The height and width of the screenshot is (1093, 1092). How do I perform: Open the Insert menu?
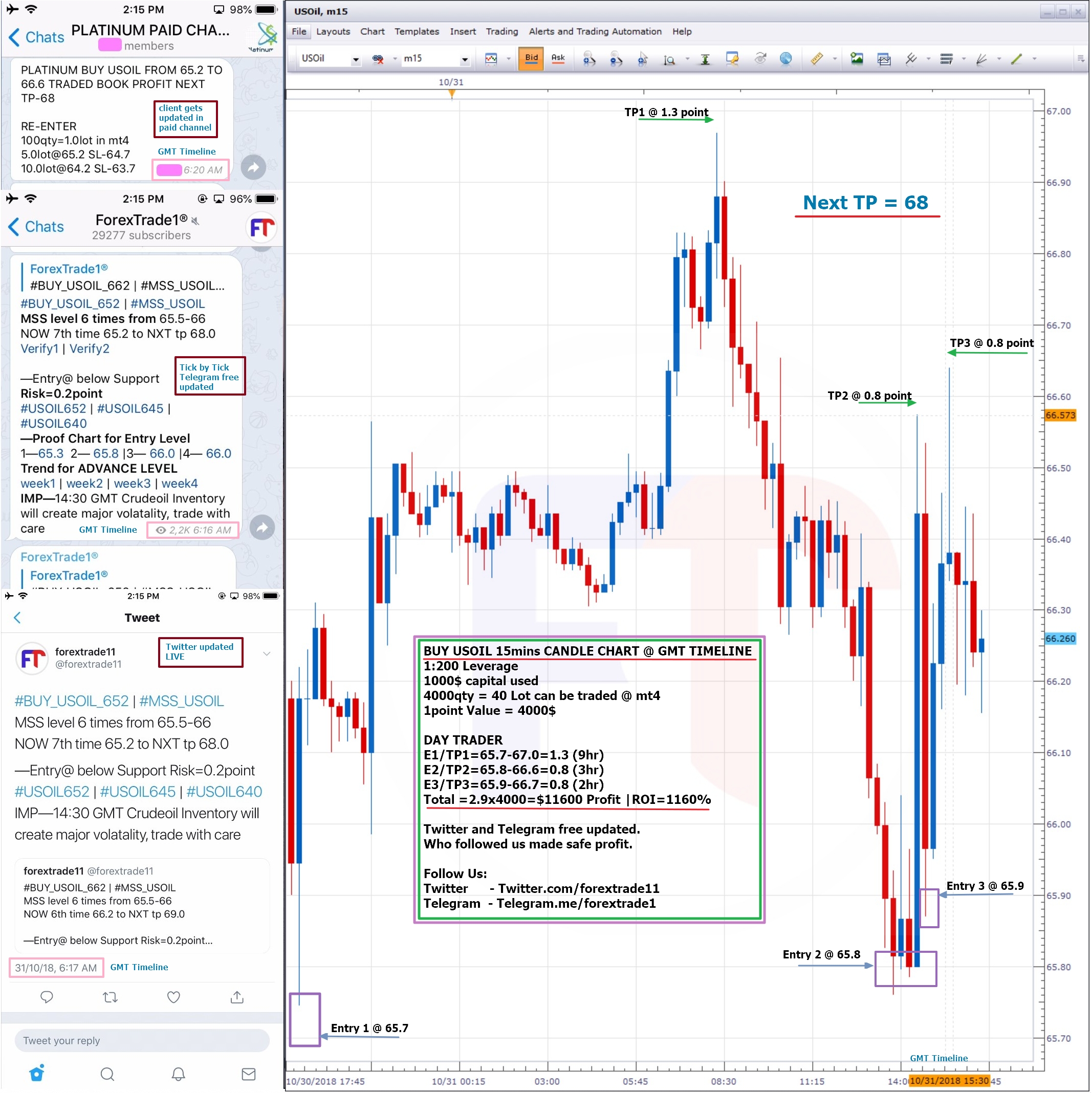[462, 32]
